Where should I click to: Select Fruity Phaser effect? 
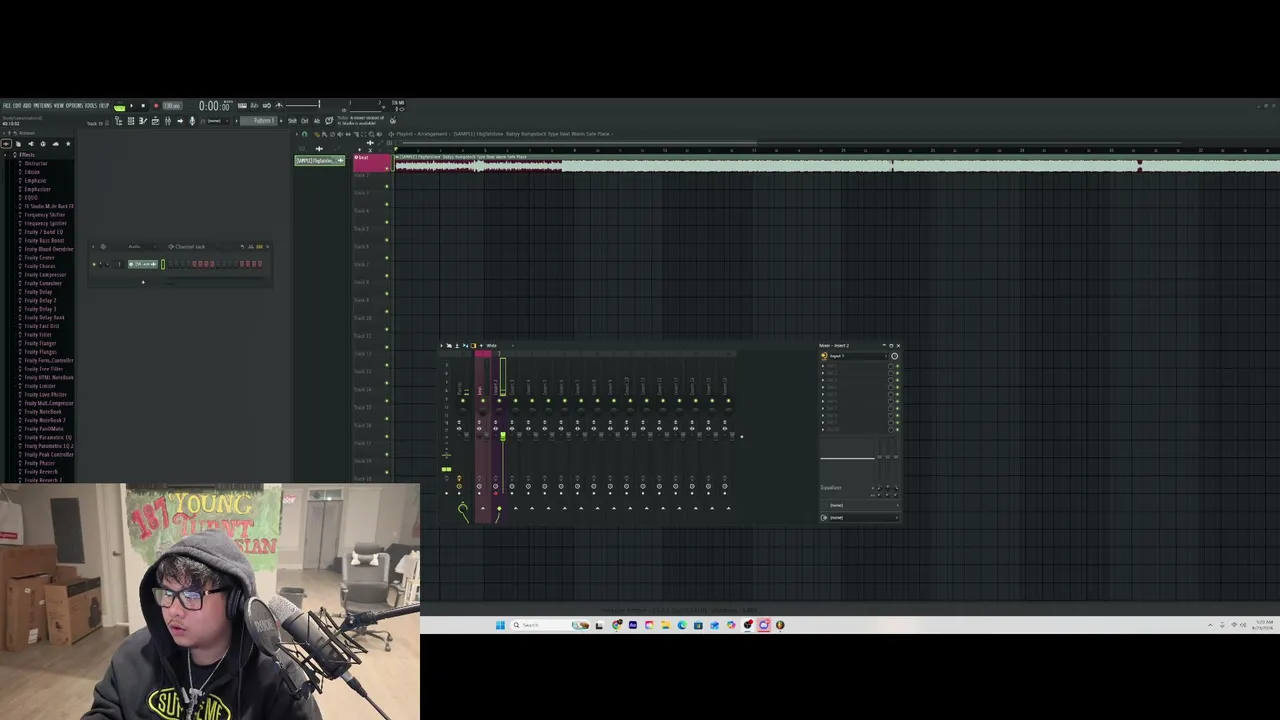(40, 463)
